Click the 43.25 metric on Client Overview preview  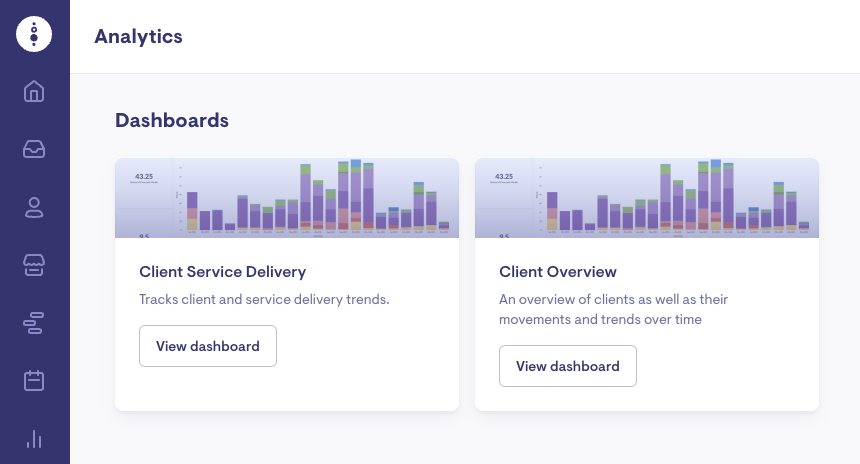[503, 176]
